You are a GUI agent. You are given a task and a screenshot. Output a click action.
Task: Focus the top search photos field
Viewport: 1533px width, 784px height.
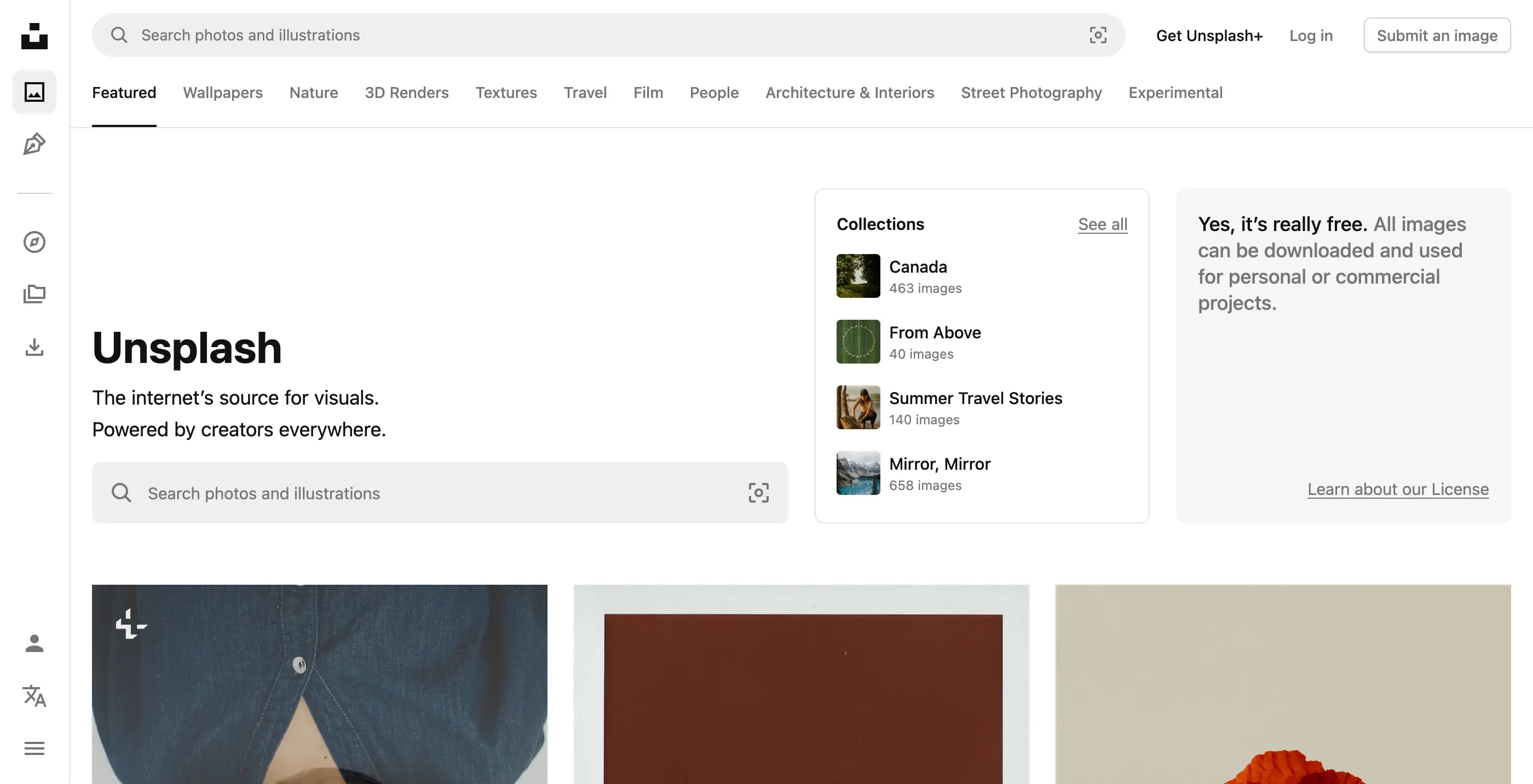point(608,35)
